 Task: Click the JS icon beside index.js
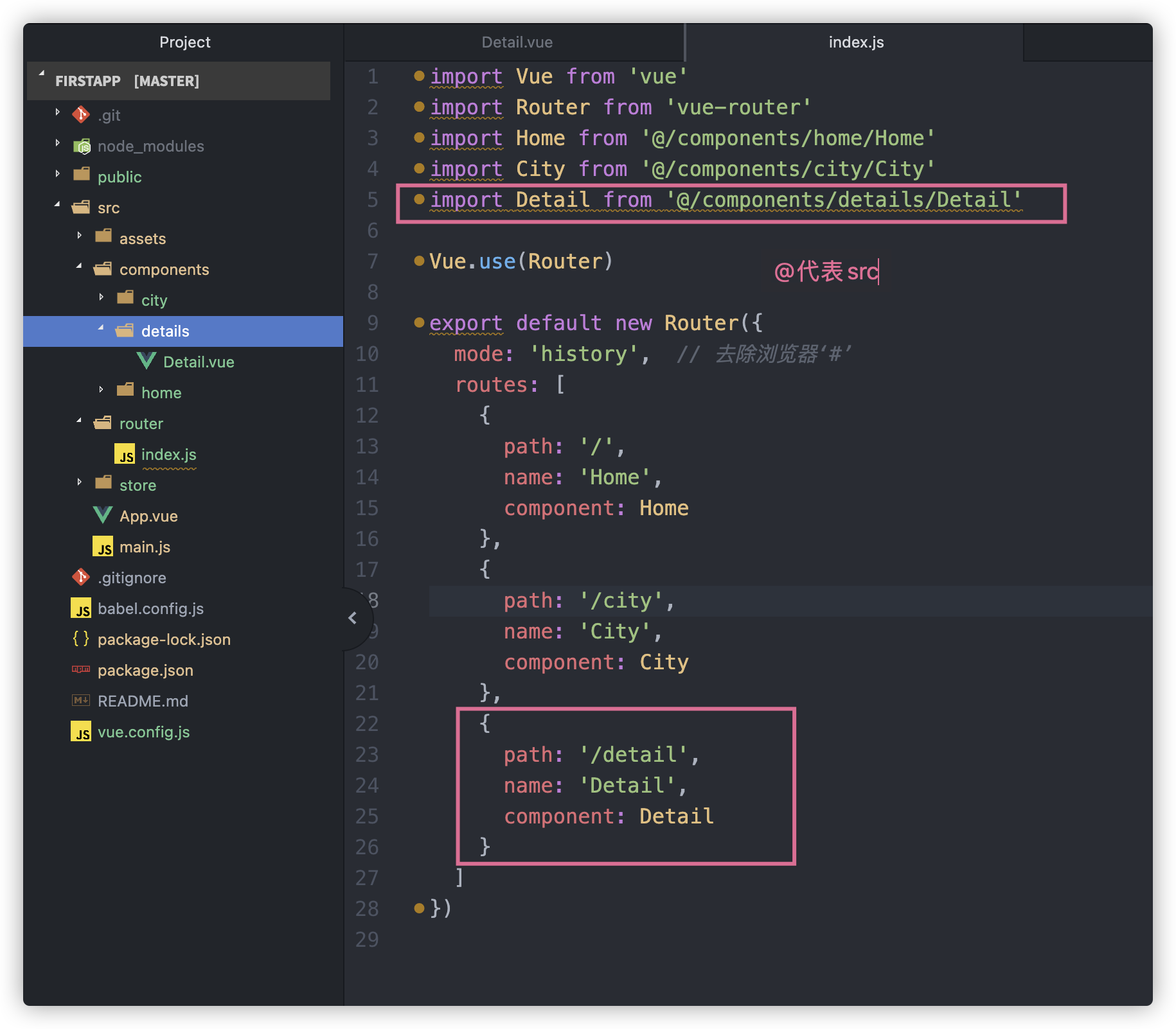125,454
